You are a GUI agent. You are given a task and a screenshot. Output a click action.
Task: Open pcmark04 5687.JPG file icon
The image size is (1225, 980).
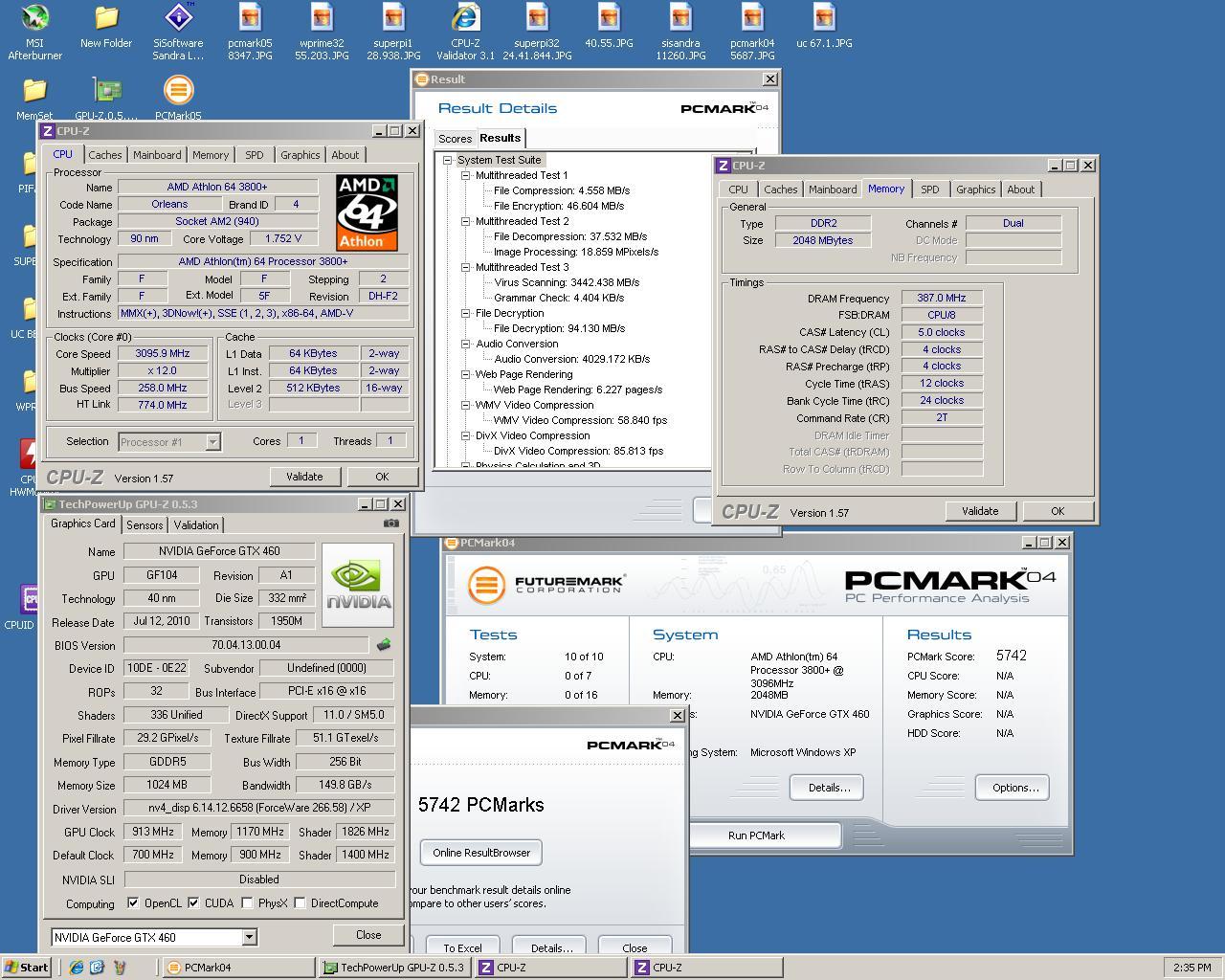click(752, 32)
